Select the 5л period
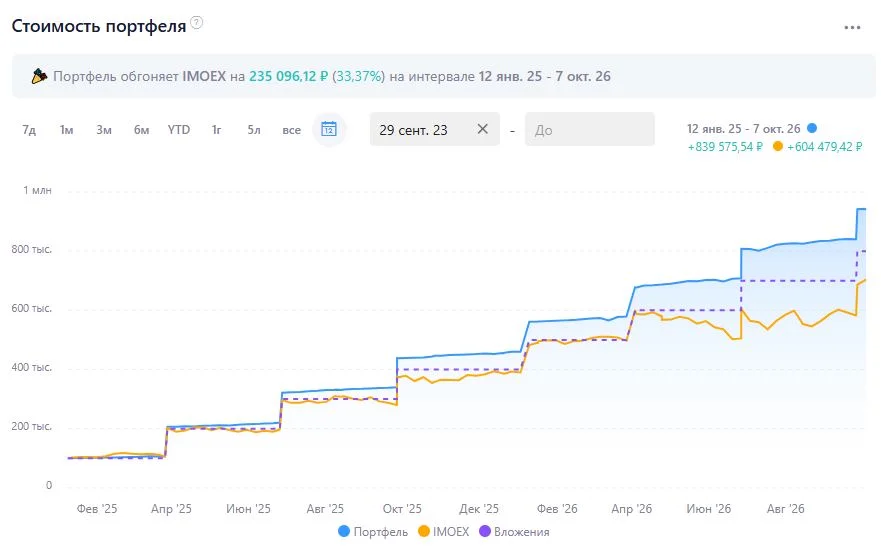 (254, 130)
